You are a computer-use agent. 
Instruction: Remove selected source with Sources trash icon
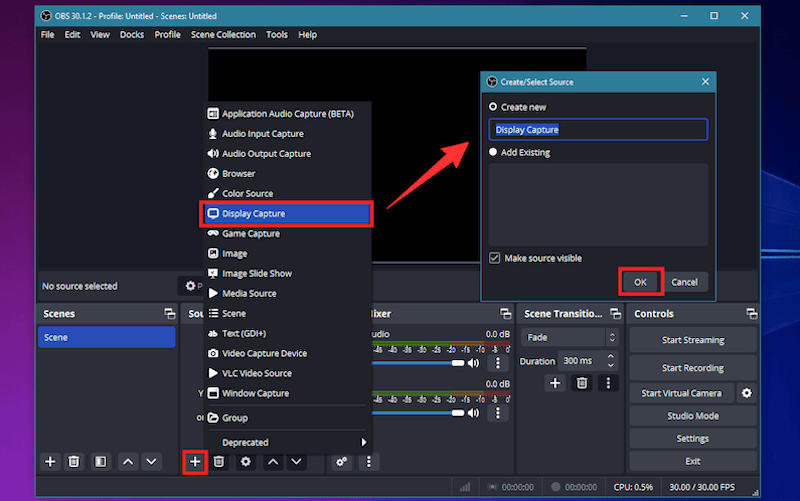[219, 462]
